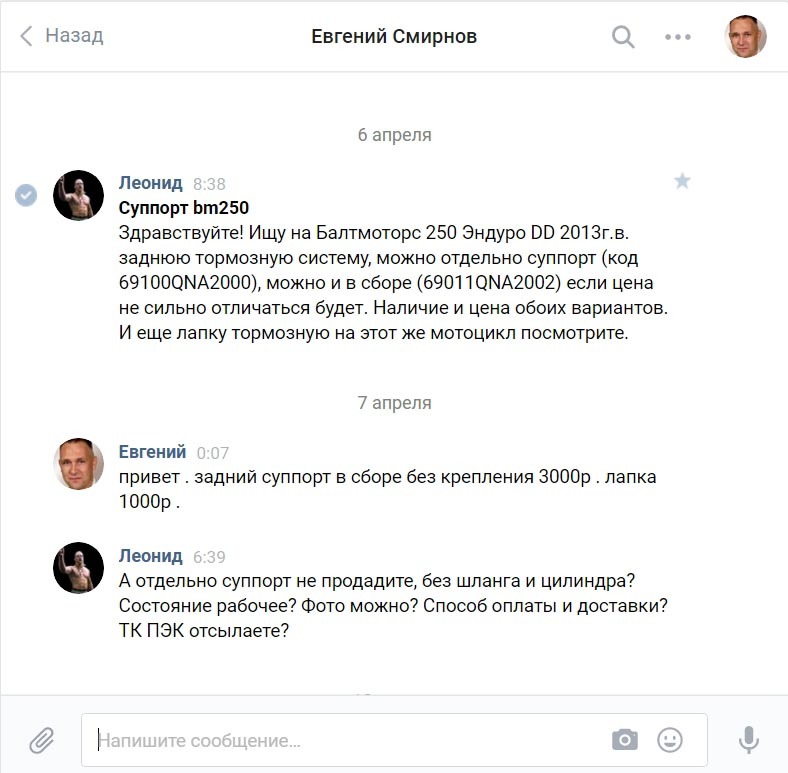
Task: Go back using the Назад link
Action: point(74,36)
